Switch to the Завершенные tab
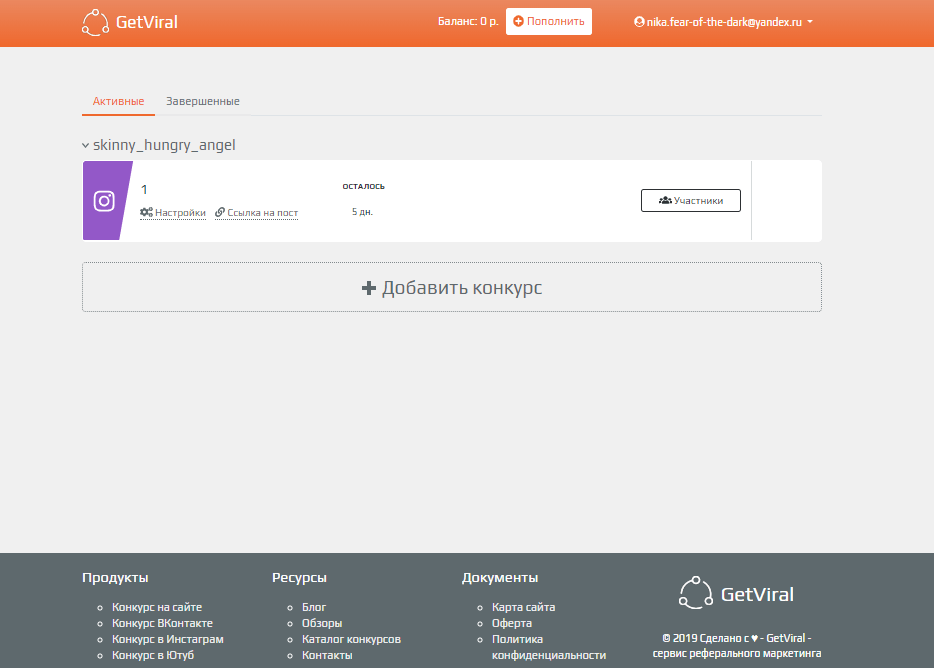The width and height of the screenshot is (934, 668). tap(202, 101)
